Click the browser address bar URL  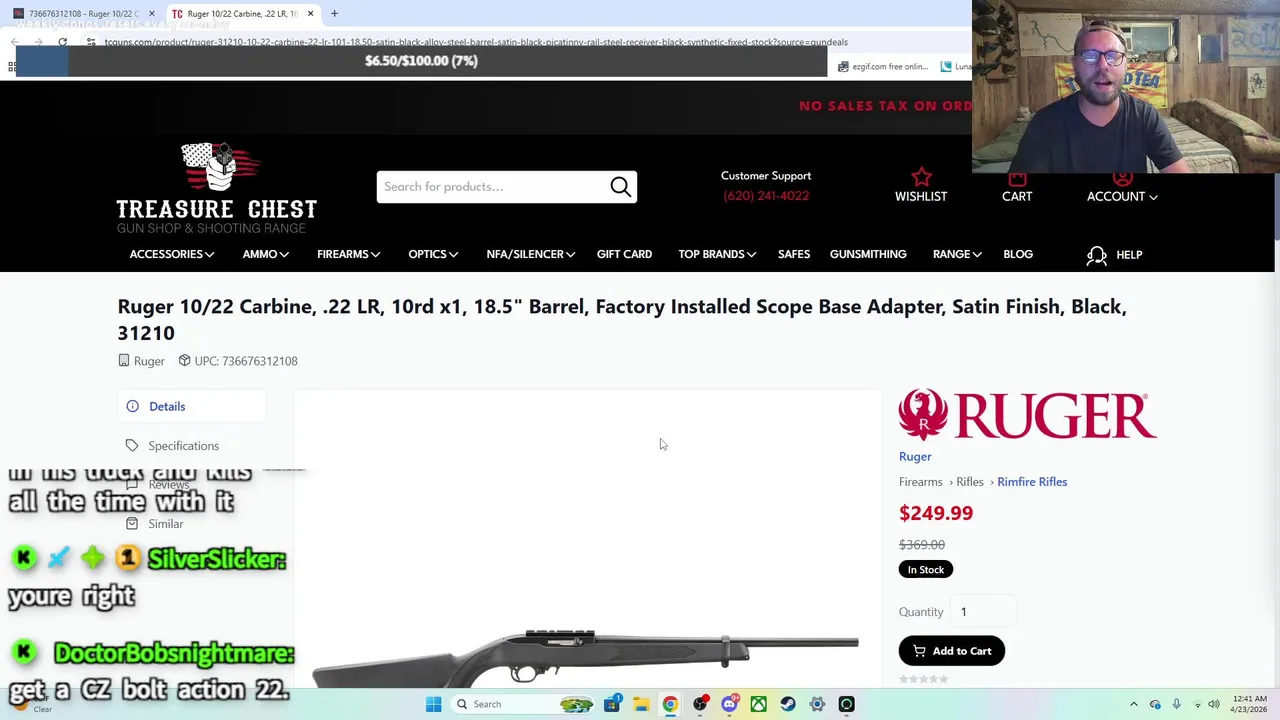[476, 42]
